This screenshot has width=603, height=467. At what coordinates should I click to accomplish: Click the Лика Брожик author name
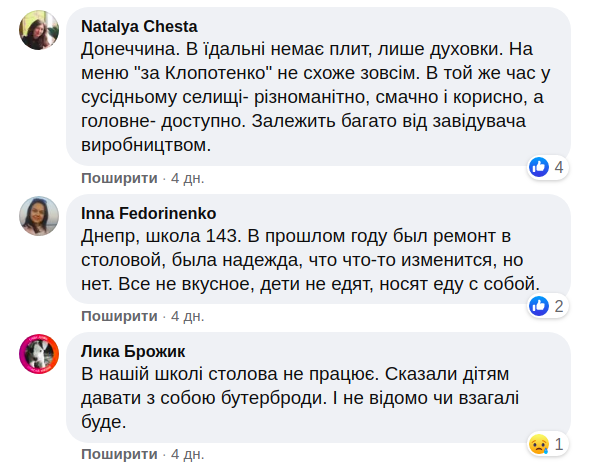click(x=132, y=351)
